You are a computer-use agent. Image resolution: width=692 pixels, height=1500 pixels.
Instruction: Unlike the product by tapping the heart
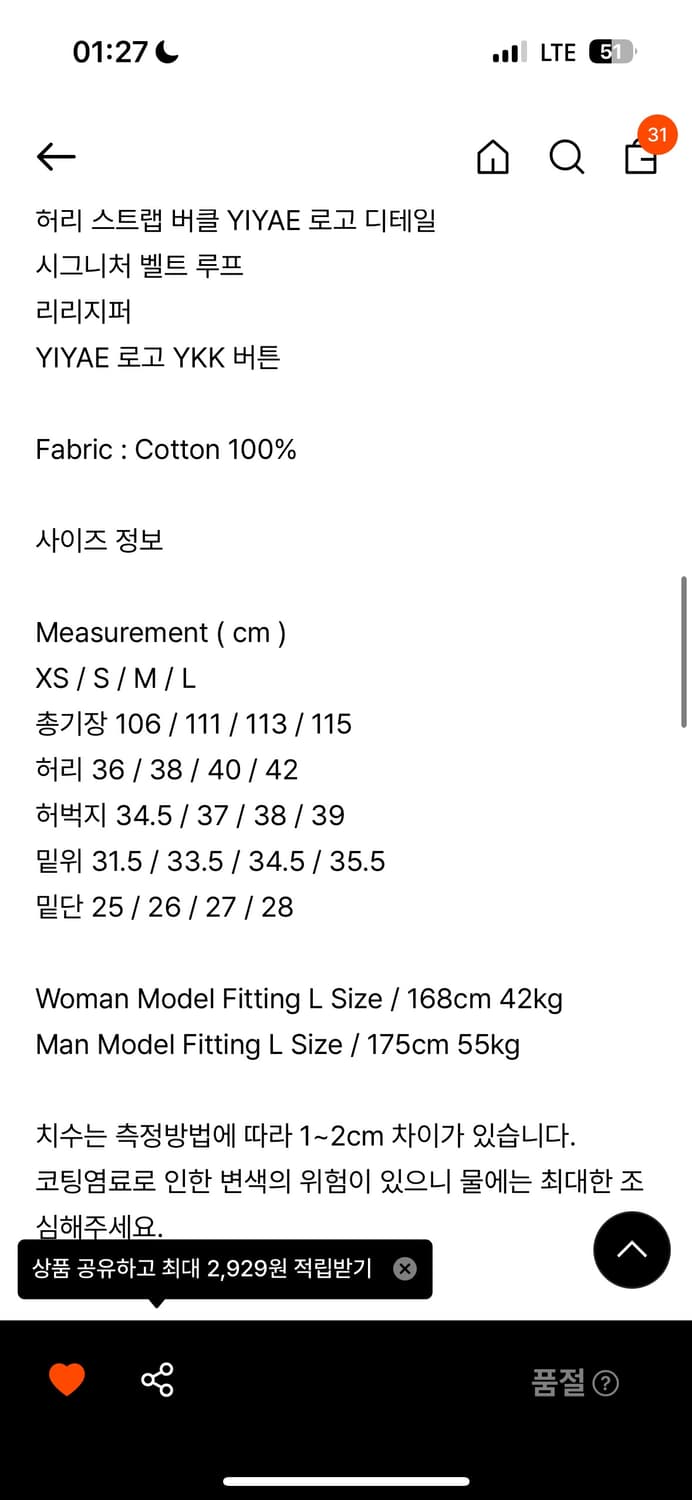click(x=66, y=1379)
